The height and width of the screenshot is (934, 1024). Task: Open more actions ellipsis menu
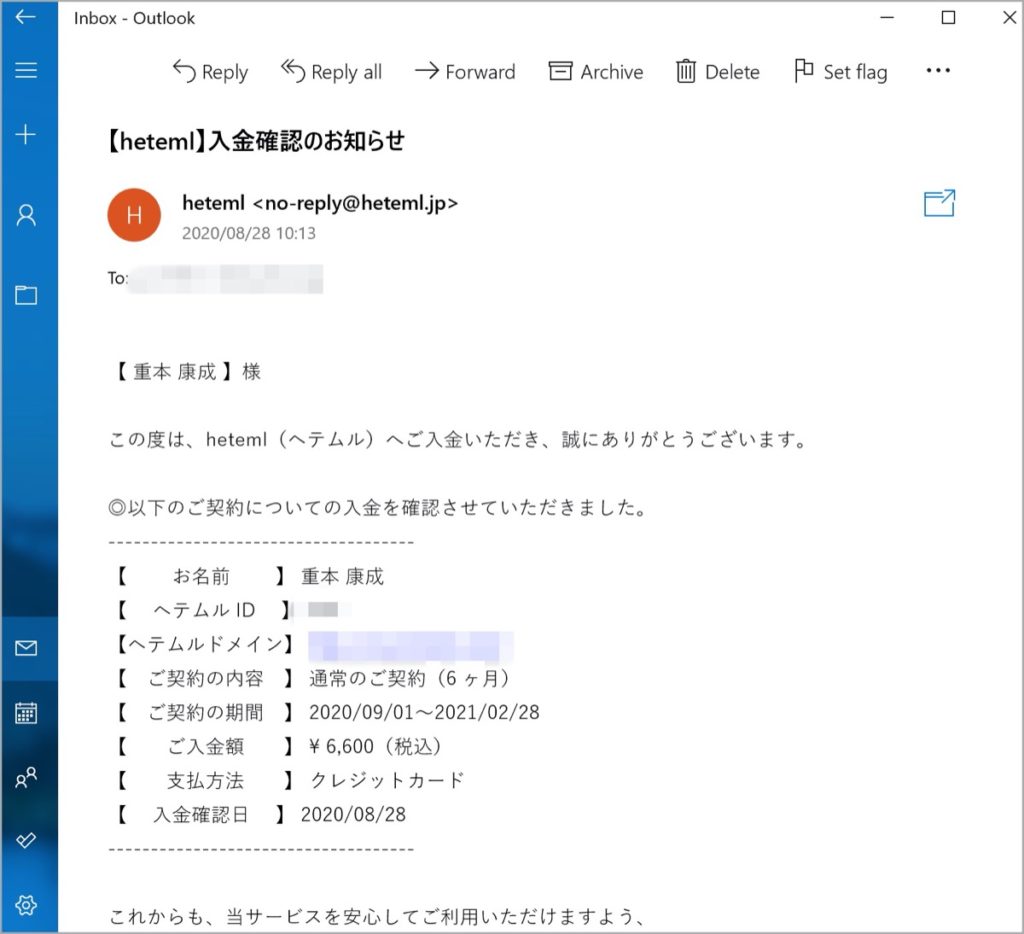(x=938, y=70)
